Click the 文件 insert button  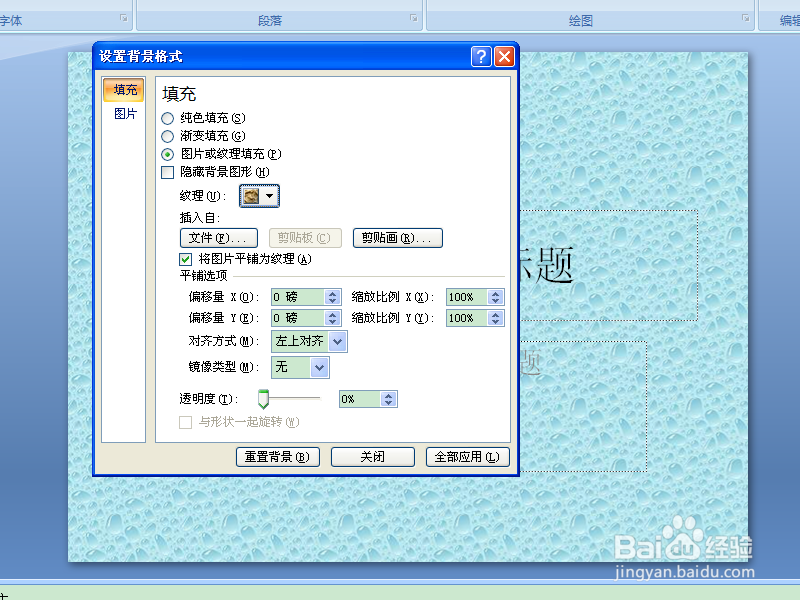[218, 238]
